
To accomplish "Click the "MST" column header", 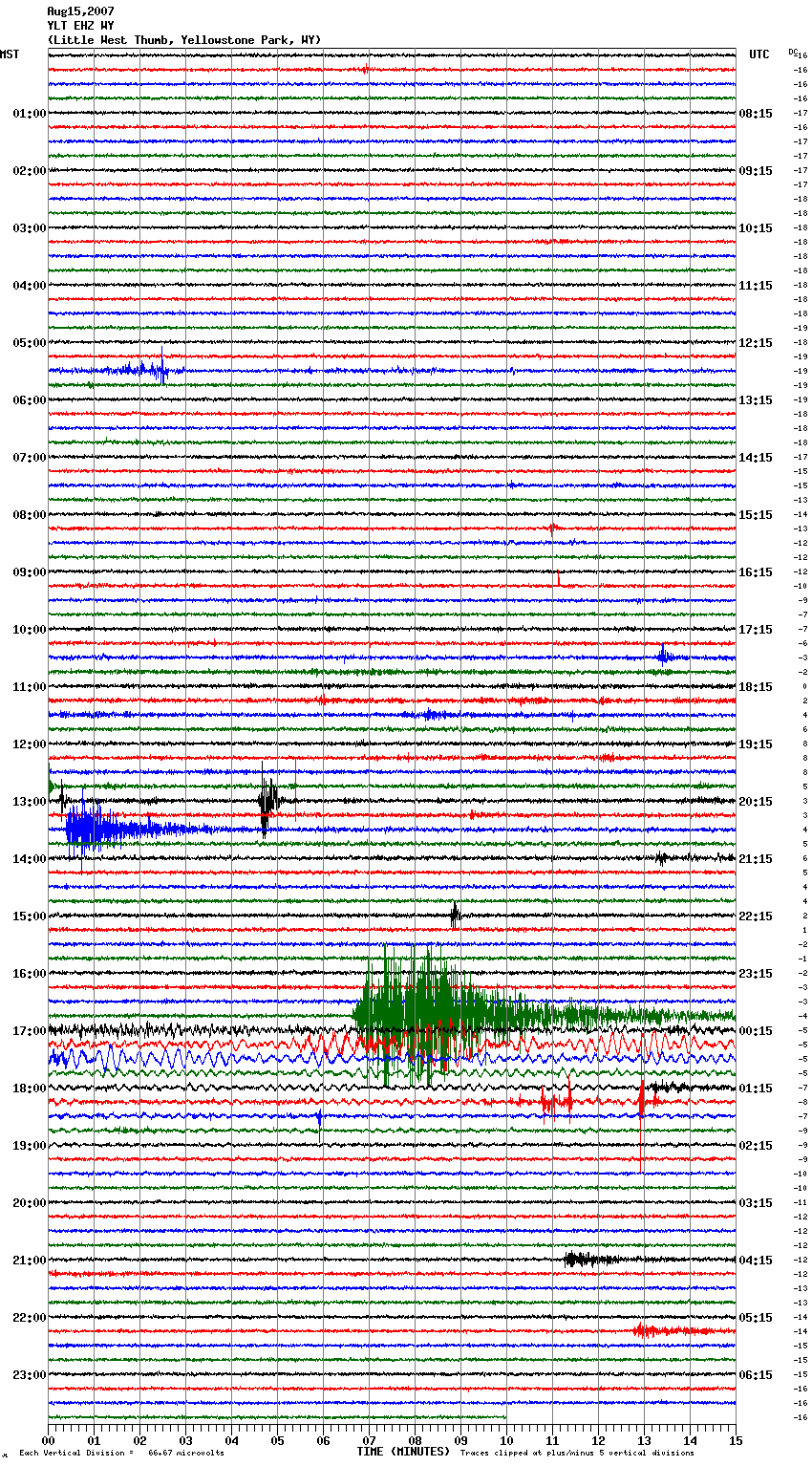I will click(10, 54).
